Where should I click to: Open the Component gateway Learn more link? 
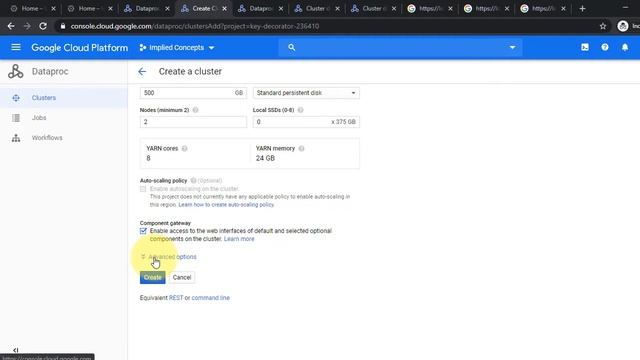coord(239,239)
